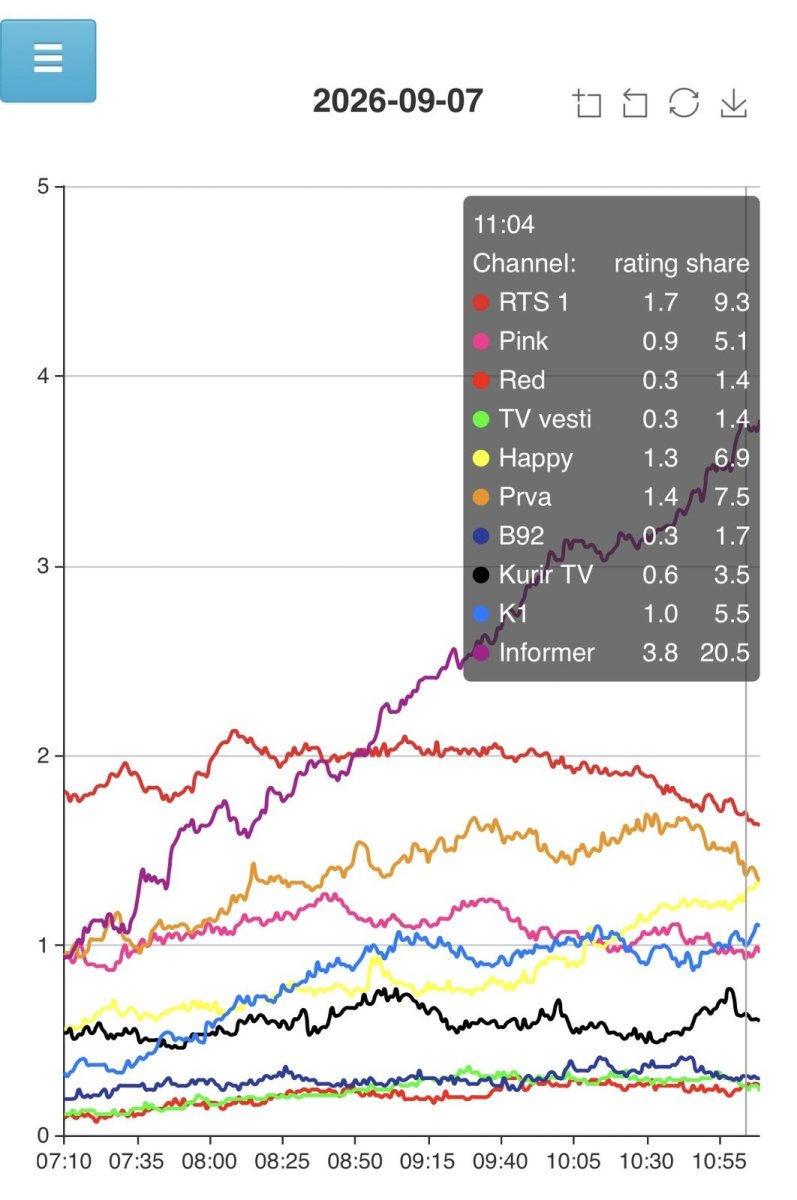Viewport: 797px width, 1200px height.
Task: Click the 10:55 x-axis time label
Action: 720,1164
